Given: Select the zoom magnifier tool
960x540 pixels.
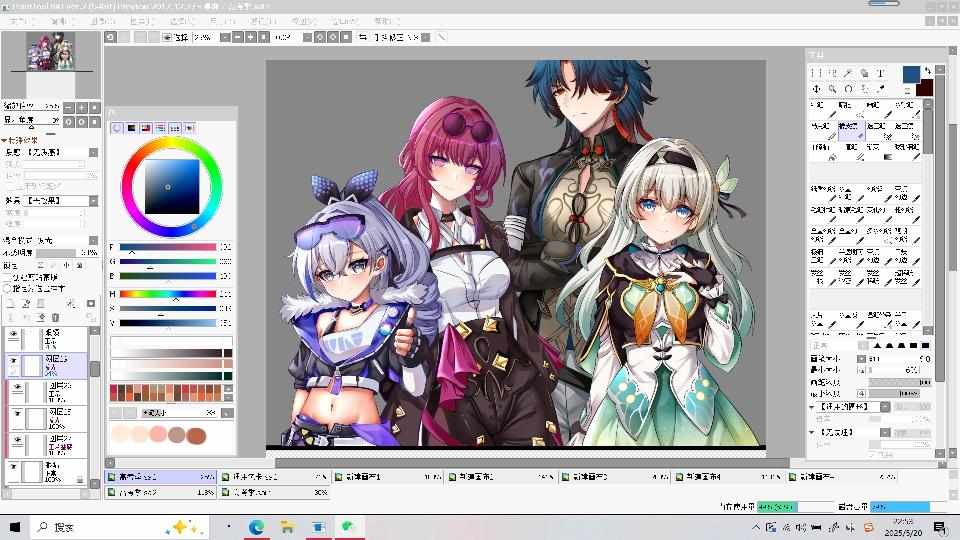Looking at the screenshot, I should click(832, 89).
